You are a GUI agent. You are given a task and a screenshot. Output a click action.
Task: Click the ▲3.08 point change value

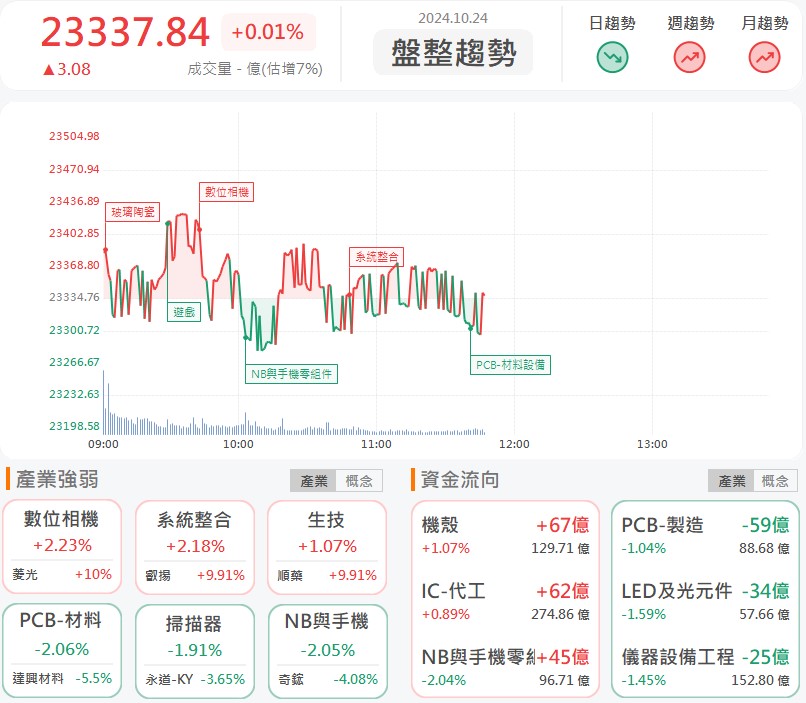pos(67,69)
